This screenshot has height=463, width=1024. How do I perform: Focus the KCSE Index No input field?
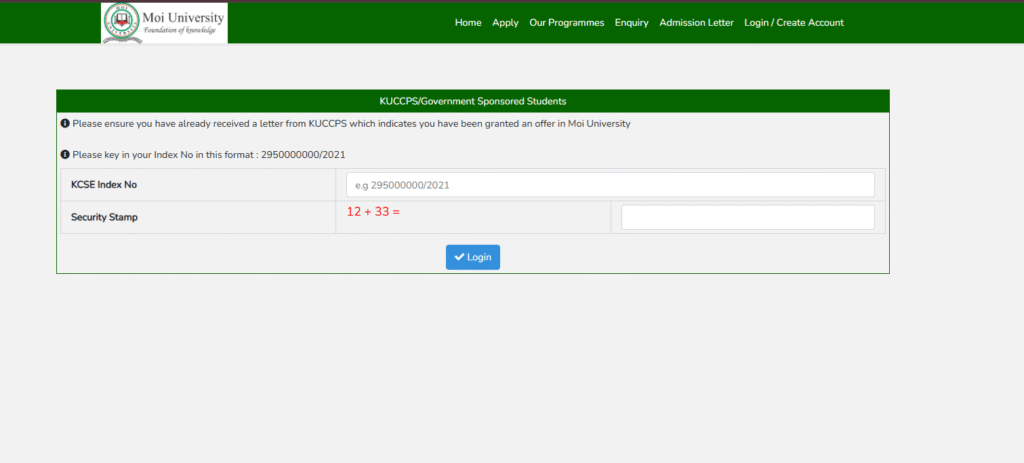pyautogui.click(x=610, y=185)
